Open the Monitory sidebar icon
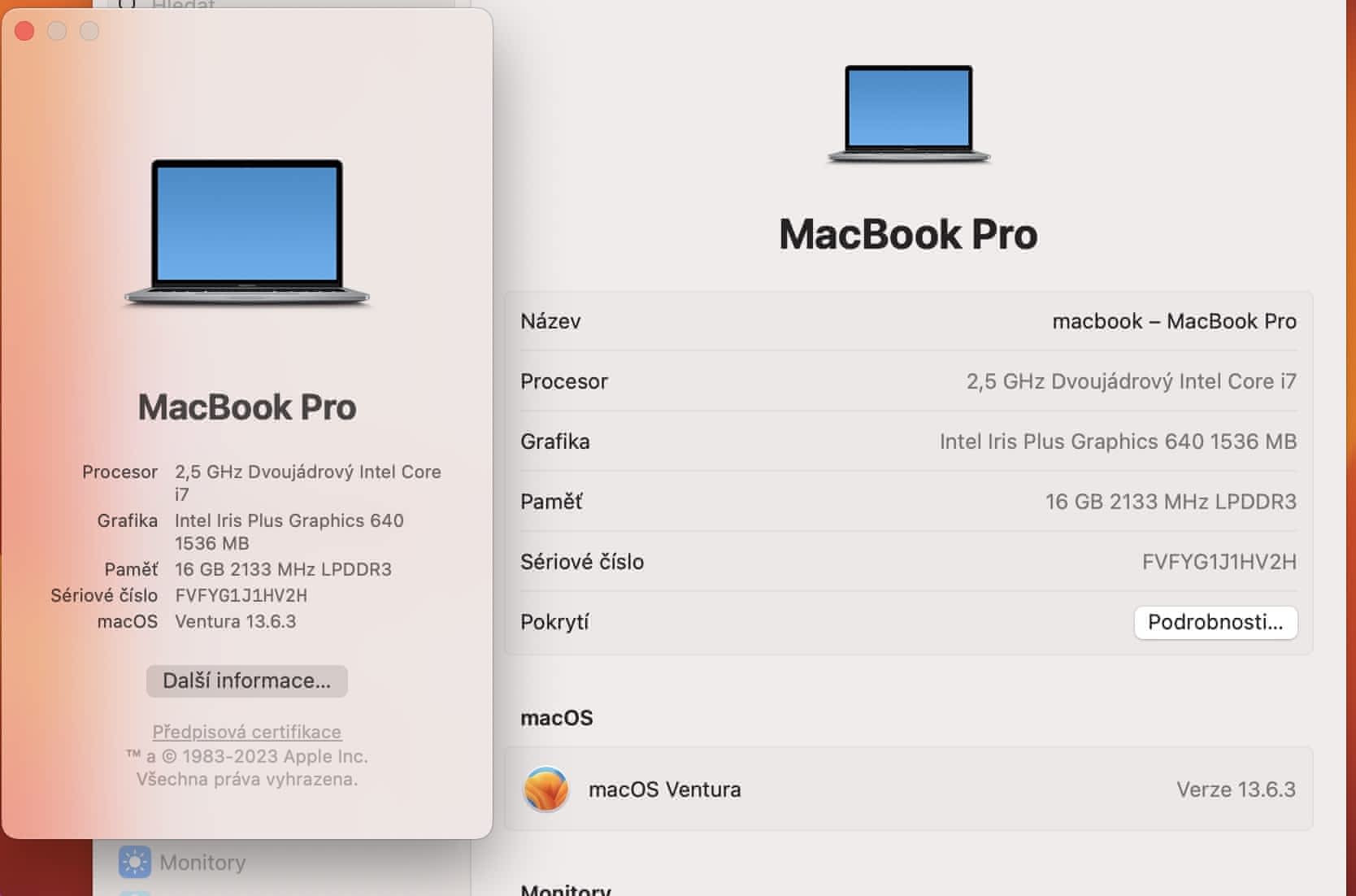 pyautogui.click(x=134, y=862)
